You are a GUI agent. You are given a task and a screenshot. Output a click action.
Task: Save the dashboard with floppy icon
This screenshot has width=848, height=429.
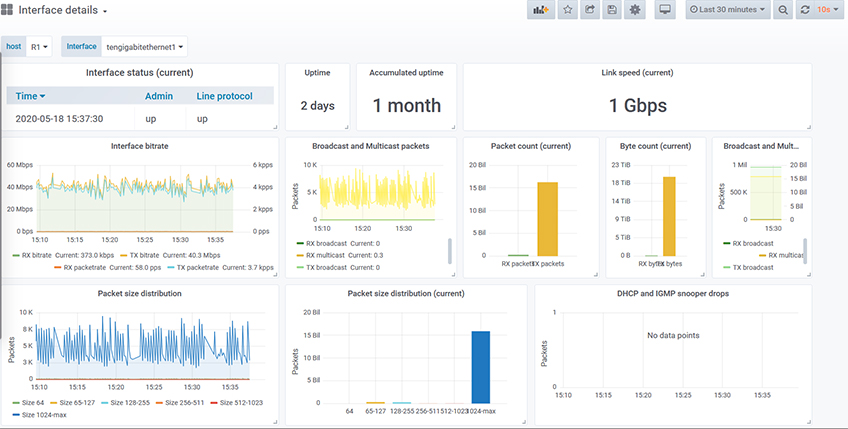click(612, 10)
